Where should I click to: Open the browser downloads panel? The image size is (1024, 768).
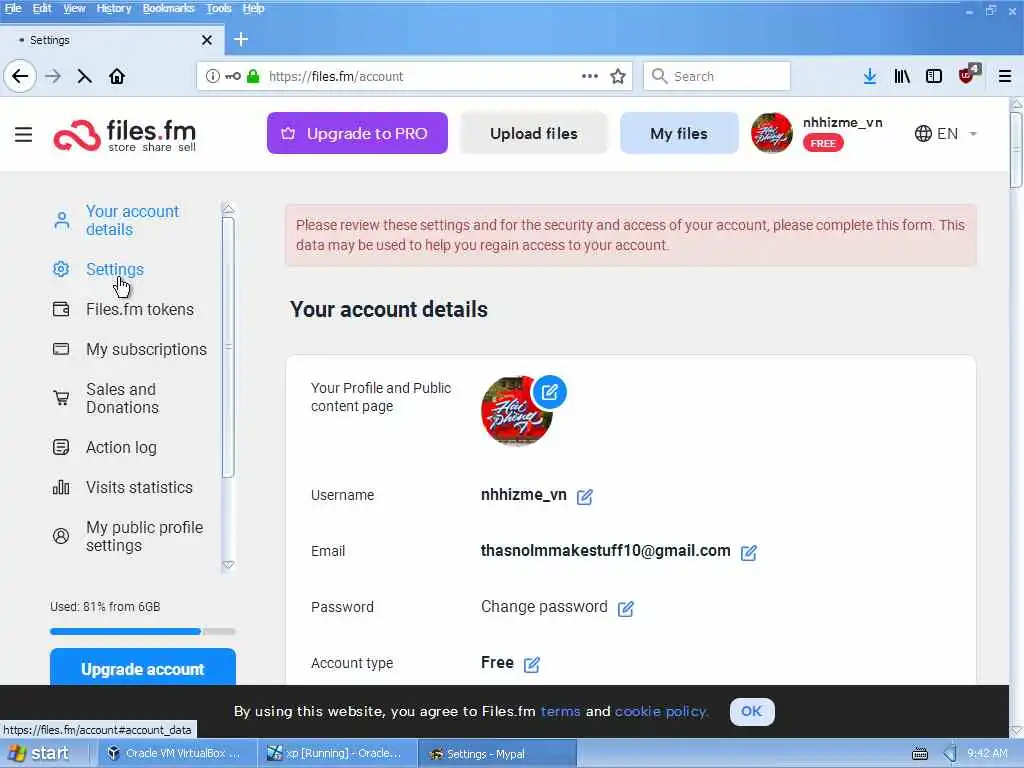[869, 76]
